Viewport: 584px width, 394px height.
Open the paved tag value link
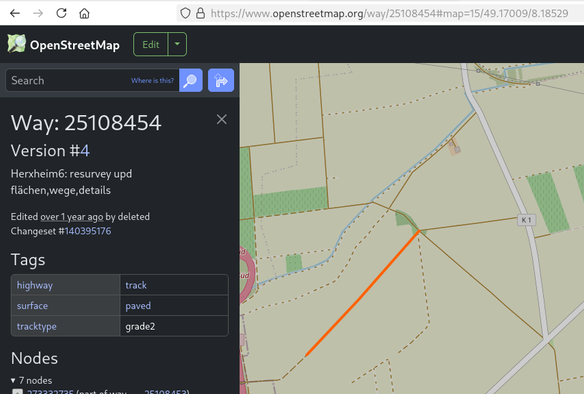138,306
